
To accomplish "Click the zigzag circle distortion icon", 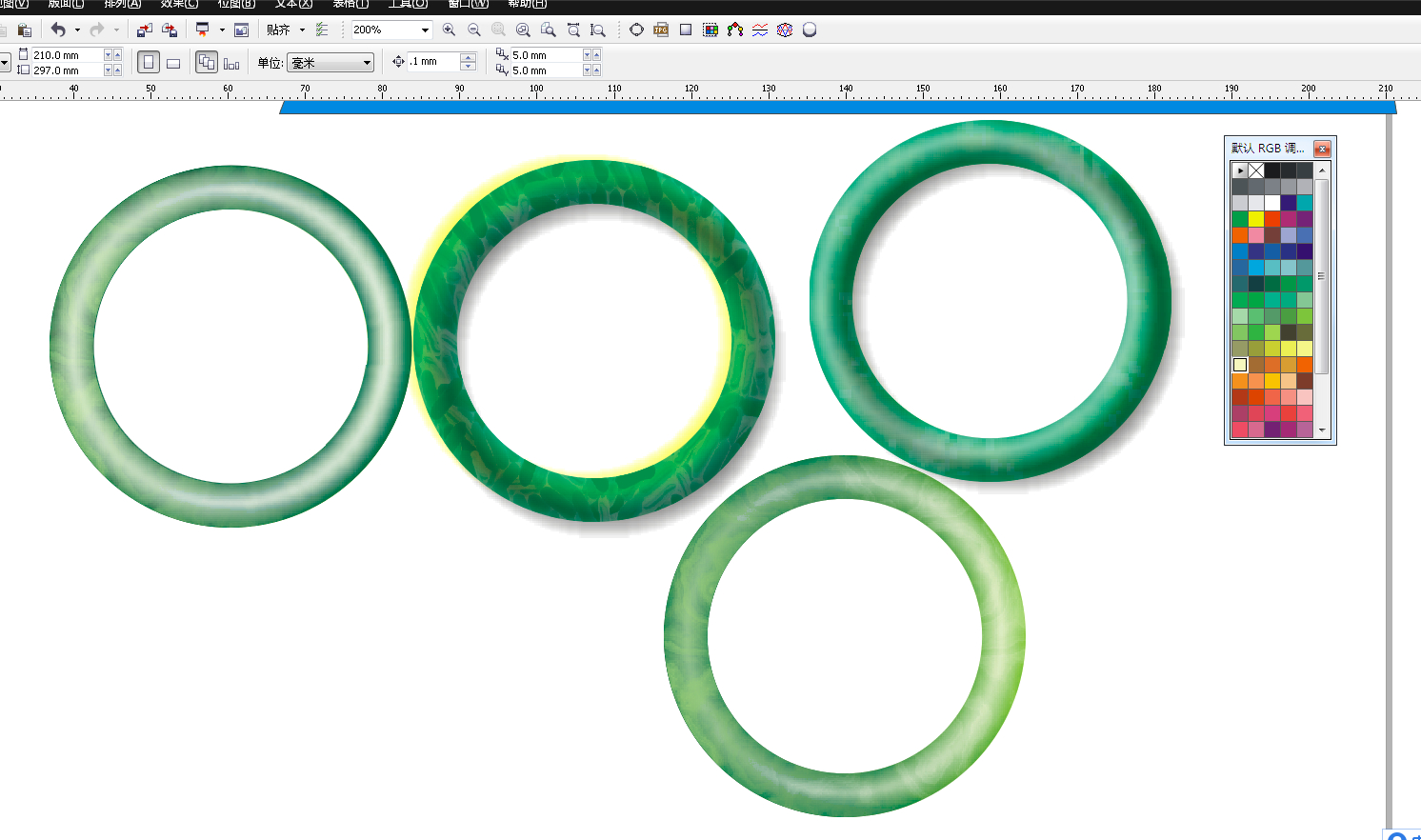I will [x=785, y=30].
